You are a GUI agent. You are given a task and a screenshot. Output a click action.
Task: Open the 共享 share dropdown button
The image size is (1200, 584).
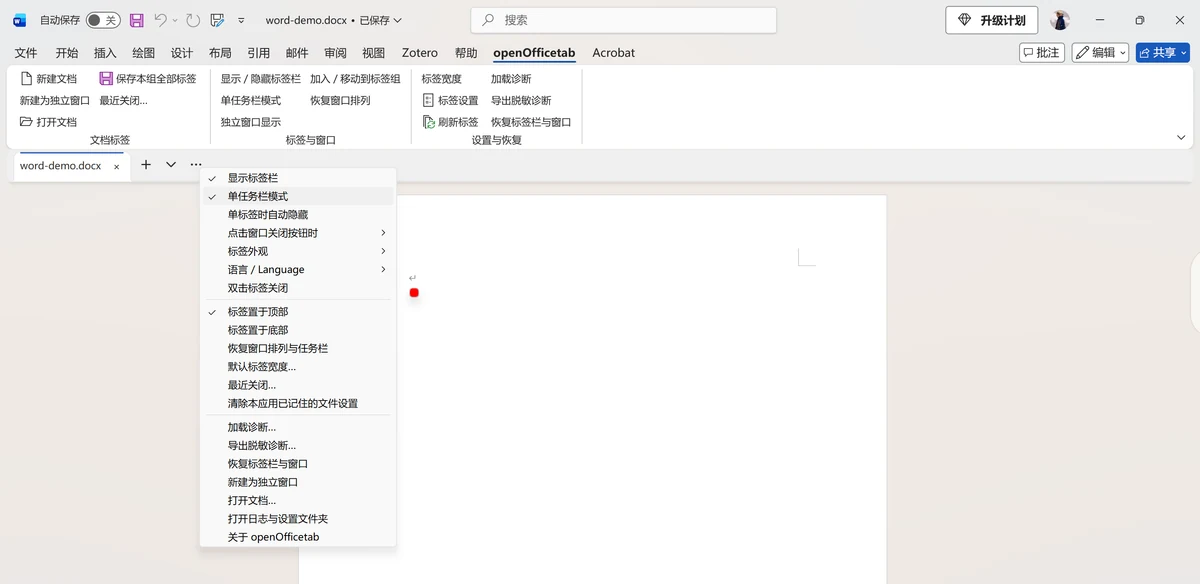1162,53
